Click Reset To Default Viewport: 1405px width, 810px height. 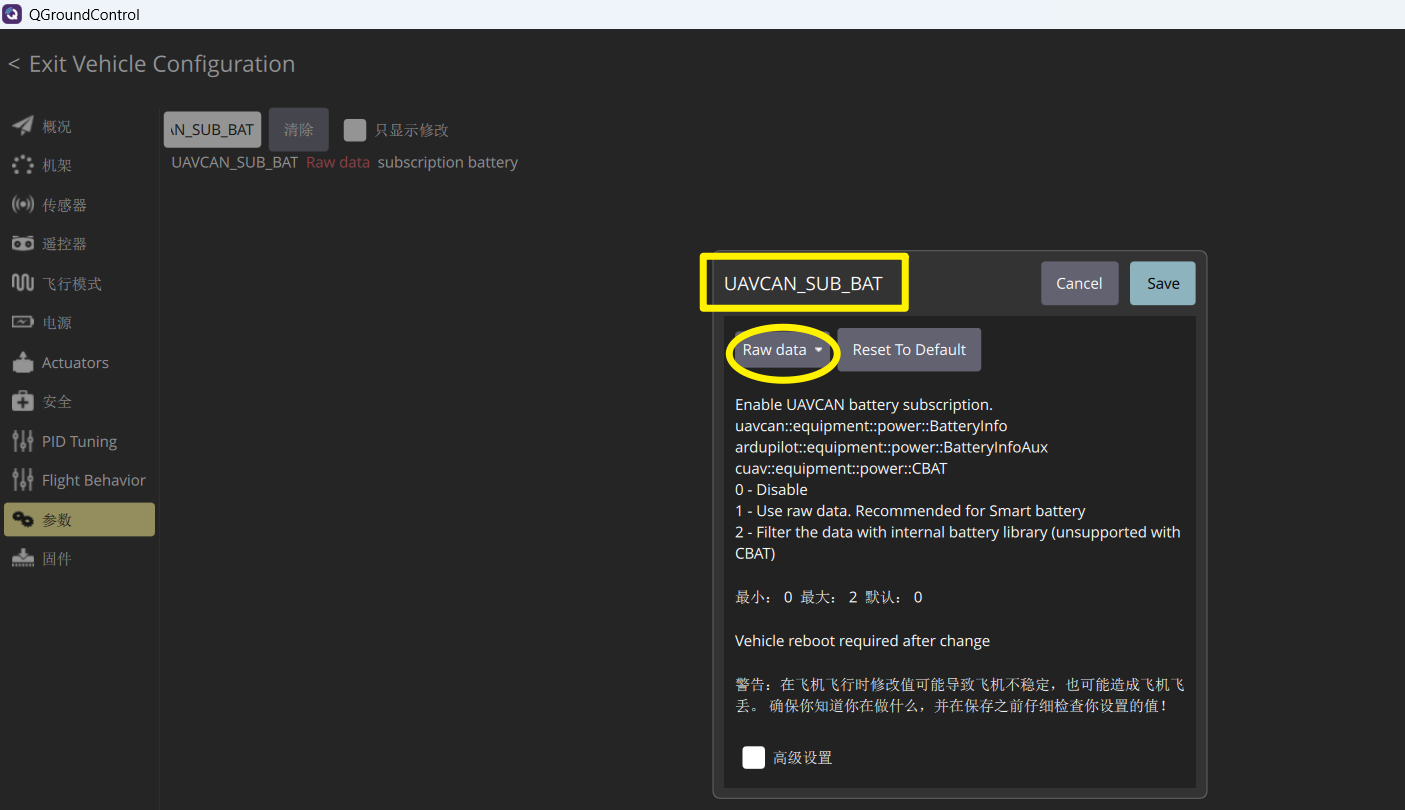click(909, 350)
